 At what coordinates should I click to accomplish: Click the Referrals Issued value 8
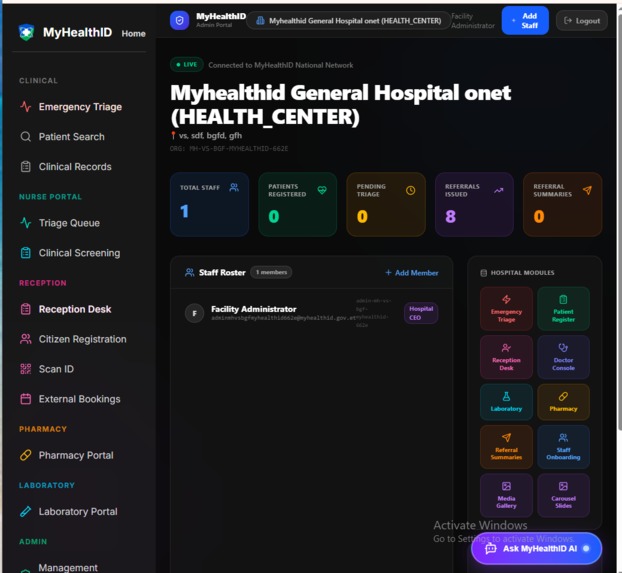click(x=451, y=217)
